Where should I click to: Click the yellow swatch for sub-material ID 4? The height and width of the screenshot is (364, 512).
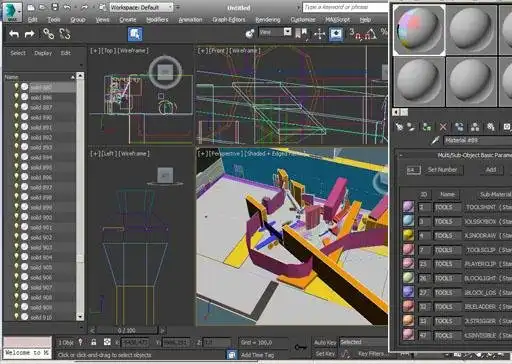tap(408, 235)
